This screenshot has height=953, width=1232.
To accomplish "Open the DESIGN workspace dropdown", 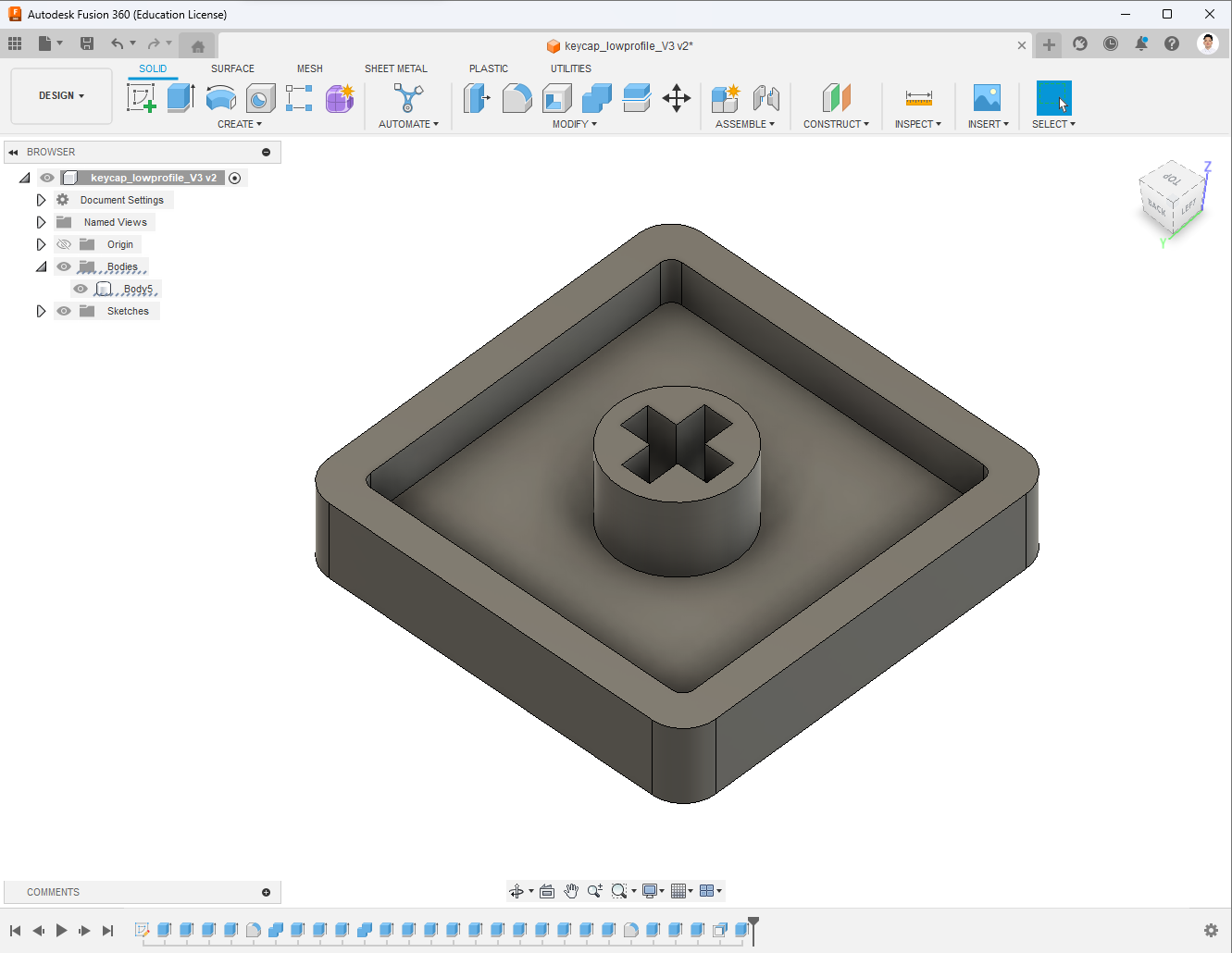I will point(61,95).
